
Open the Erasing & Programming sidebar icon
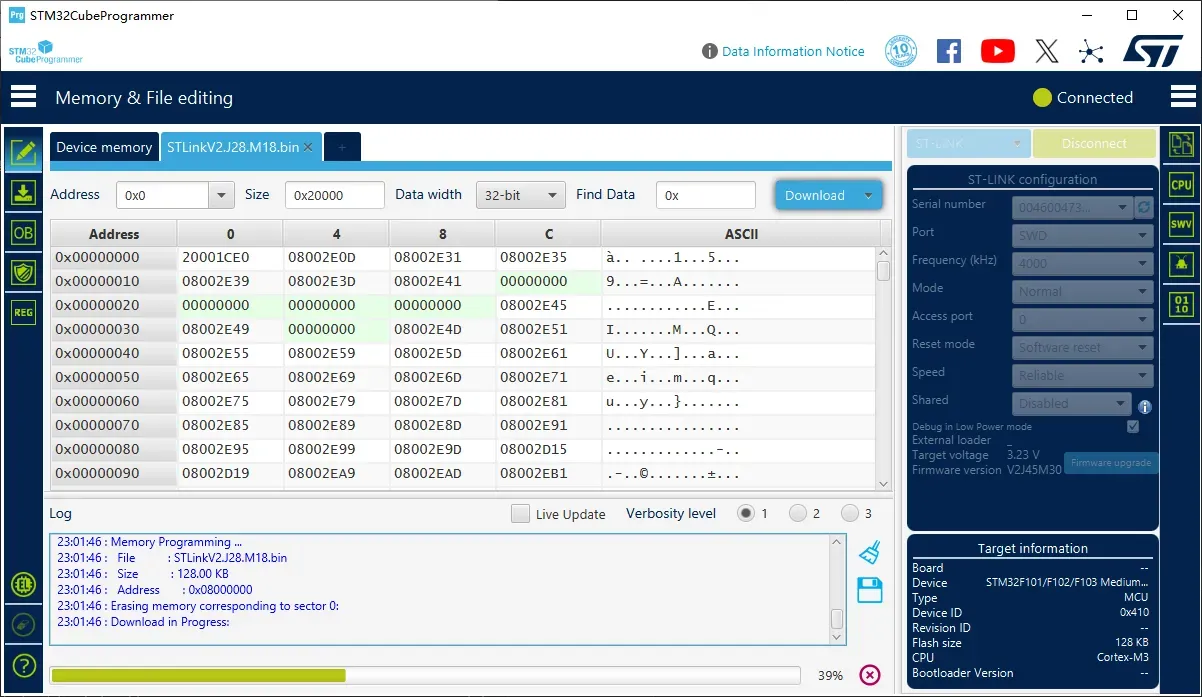(x=23, y=192)
